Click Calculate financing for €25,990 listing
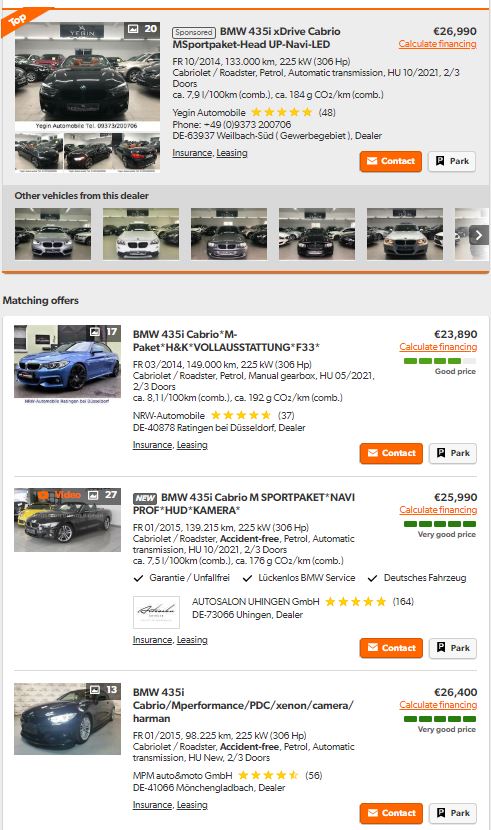Screen dimensions: 491x830 coord(438,510)
